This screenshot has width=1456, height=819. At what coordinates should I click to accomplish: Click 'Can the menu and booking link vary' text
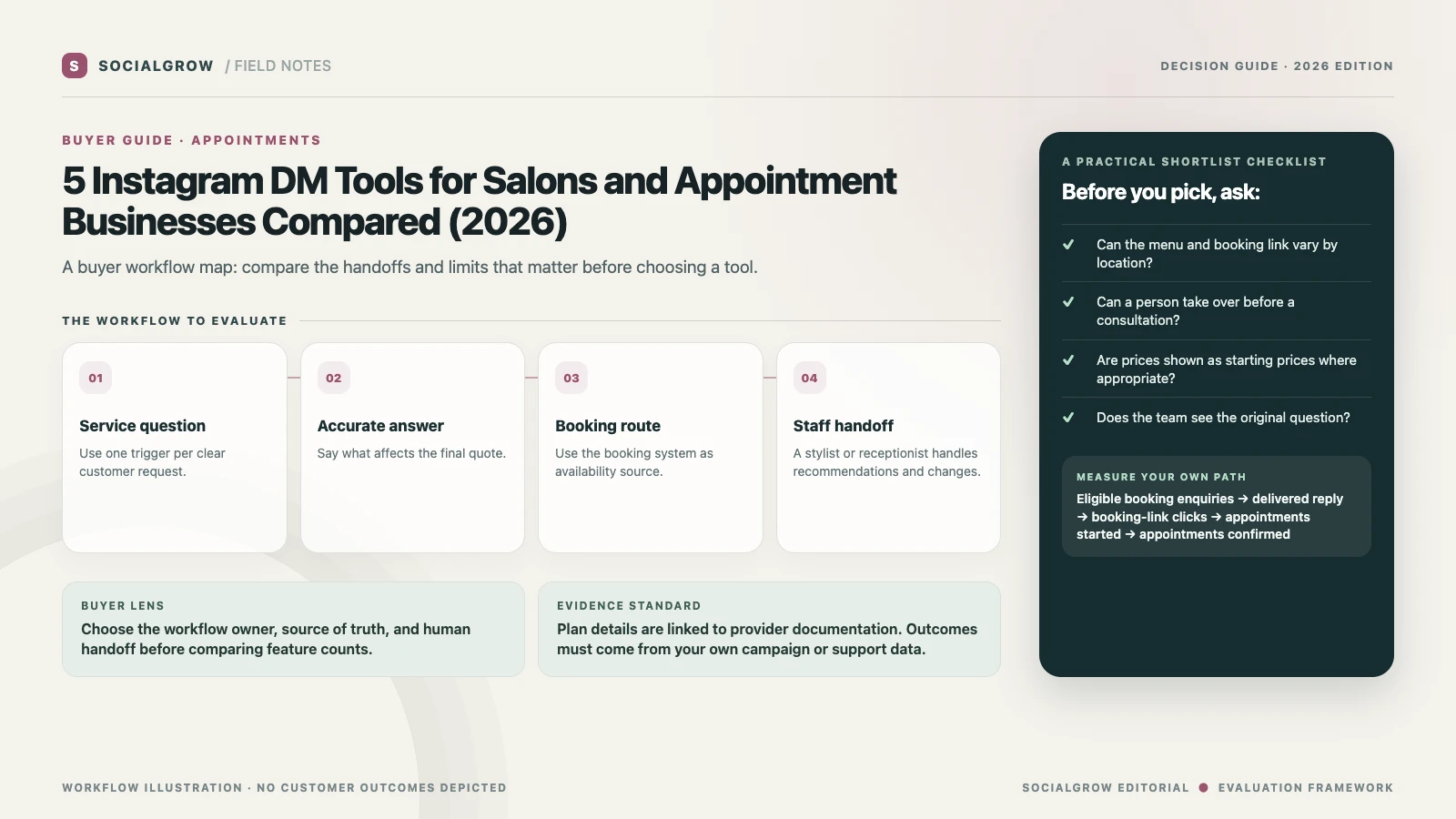pyautogui.click(x=1217, y=254)
